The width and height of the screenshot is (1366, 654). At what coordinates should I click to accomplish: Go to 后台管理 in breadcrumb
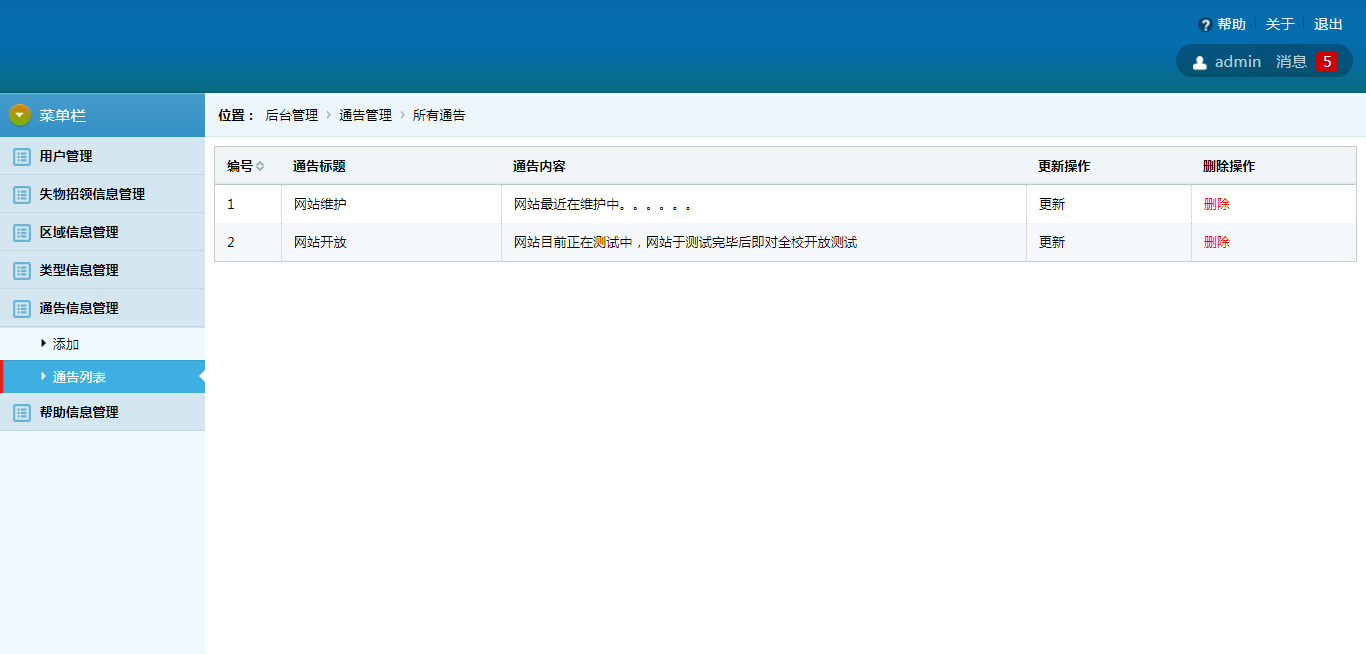point(291,115)
